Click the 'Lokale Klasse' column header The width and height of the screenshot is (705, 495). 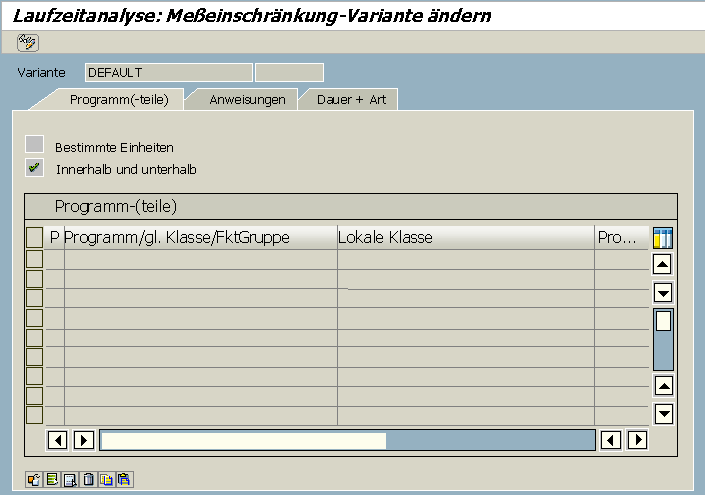466,237
